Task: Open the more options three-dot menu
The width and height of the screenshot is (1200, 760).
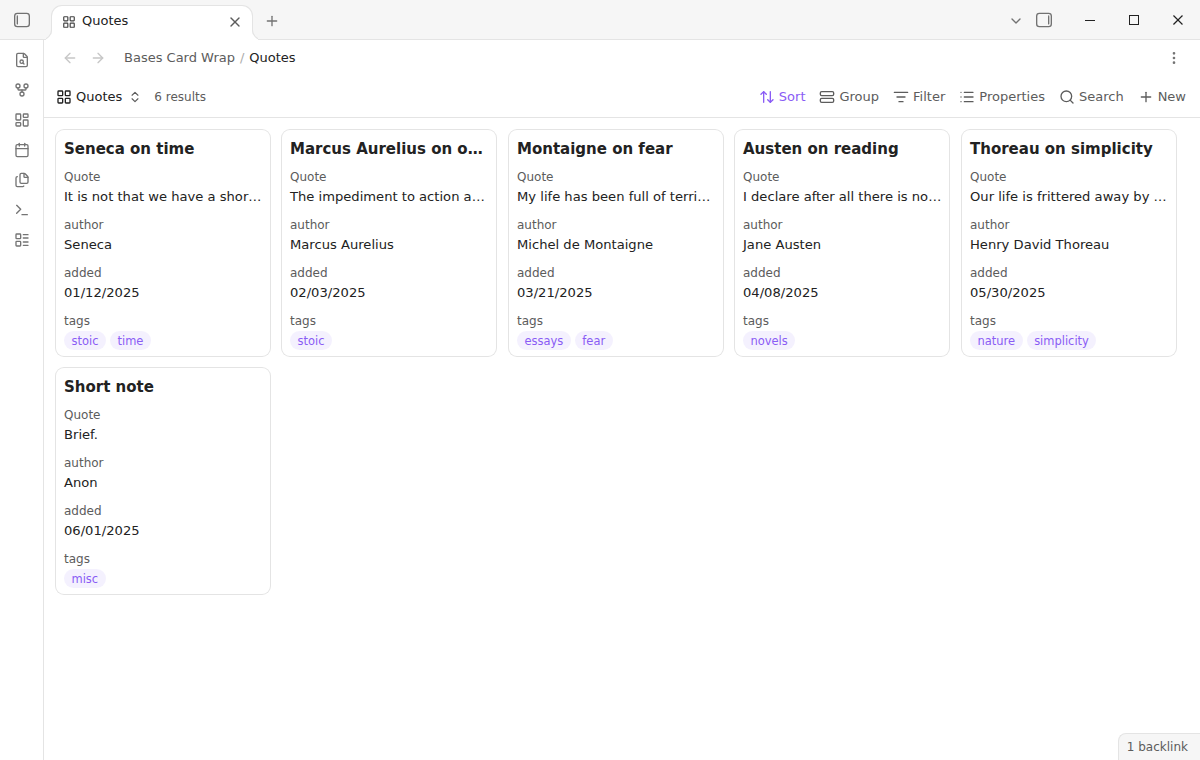Action: coord(1174,58)
